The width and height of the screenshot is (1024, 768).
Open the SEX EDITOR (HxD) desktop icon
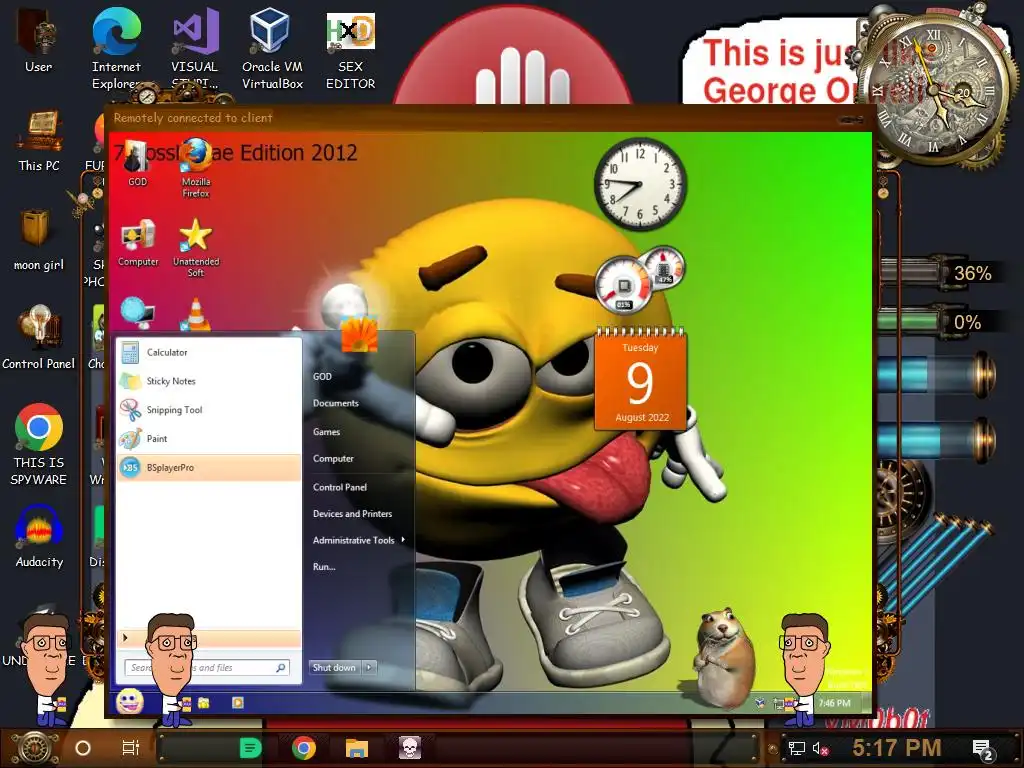point(350,51)
